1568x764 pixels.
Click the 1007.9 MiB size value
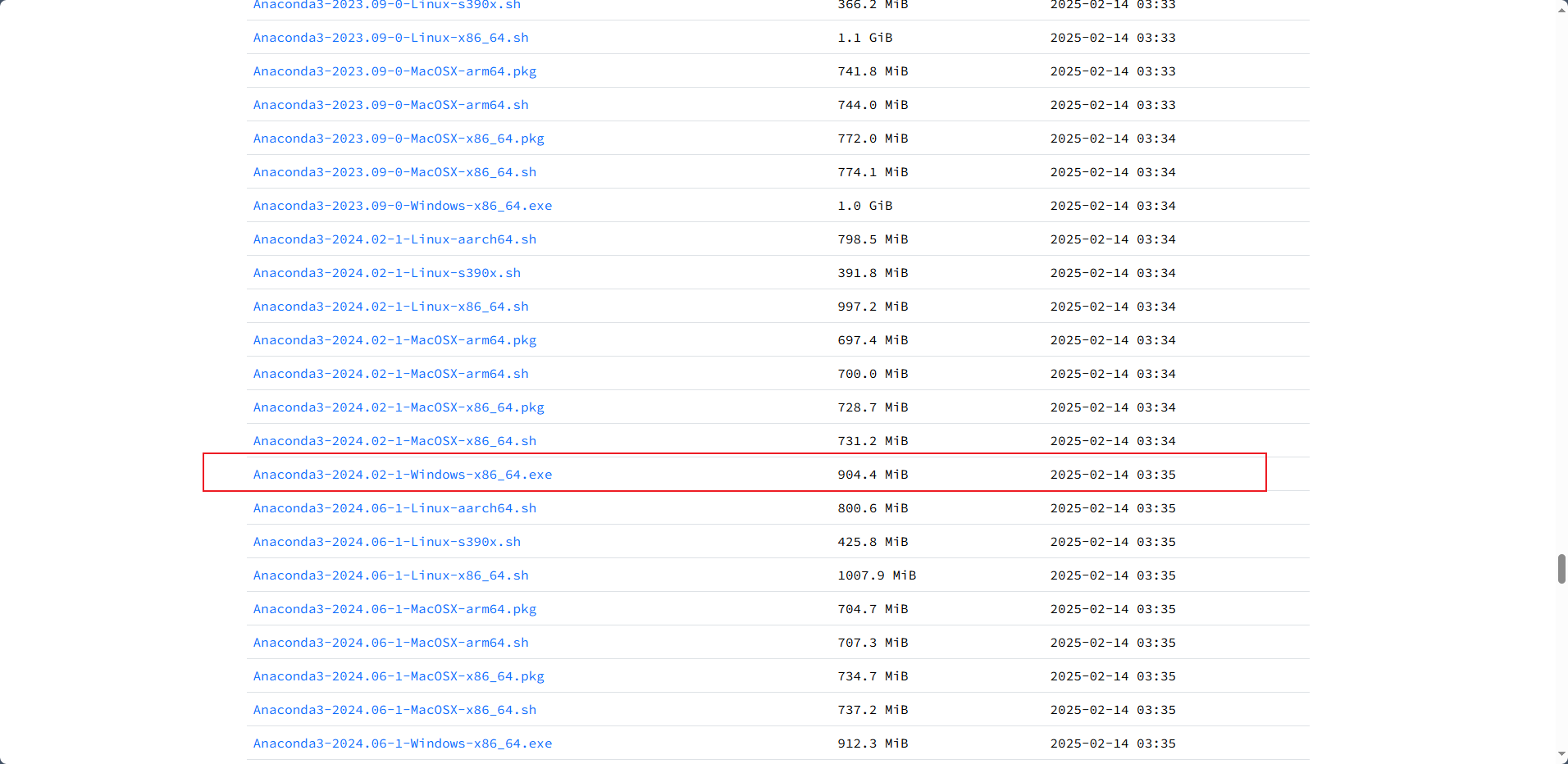tap(877, 575)
